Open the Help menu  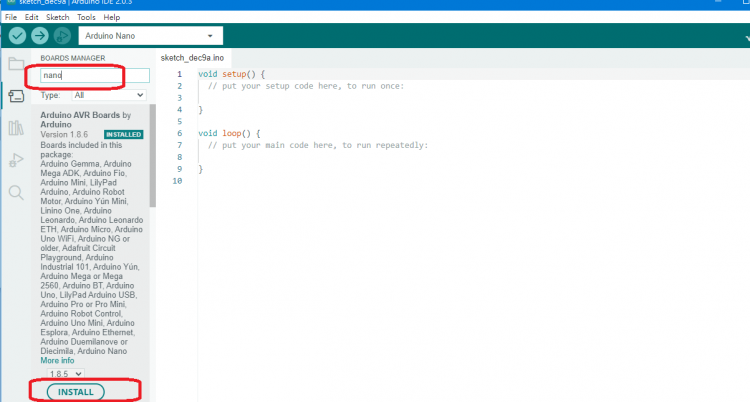point(111,17)
